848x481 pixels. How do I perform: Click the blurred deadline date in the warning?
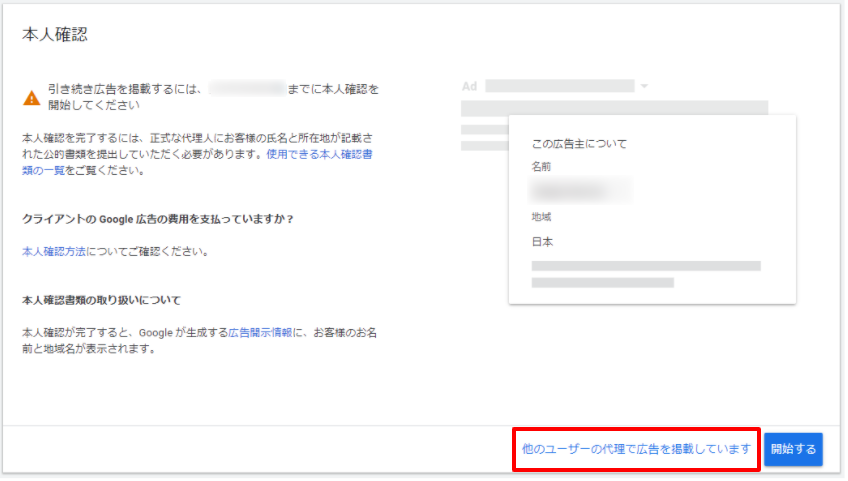pos(247,90)
